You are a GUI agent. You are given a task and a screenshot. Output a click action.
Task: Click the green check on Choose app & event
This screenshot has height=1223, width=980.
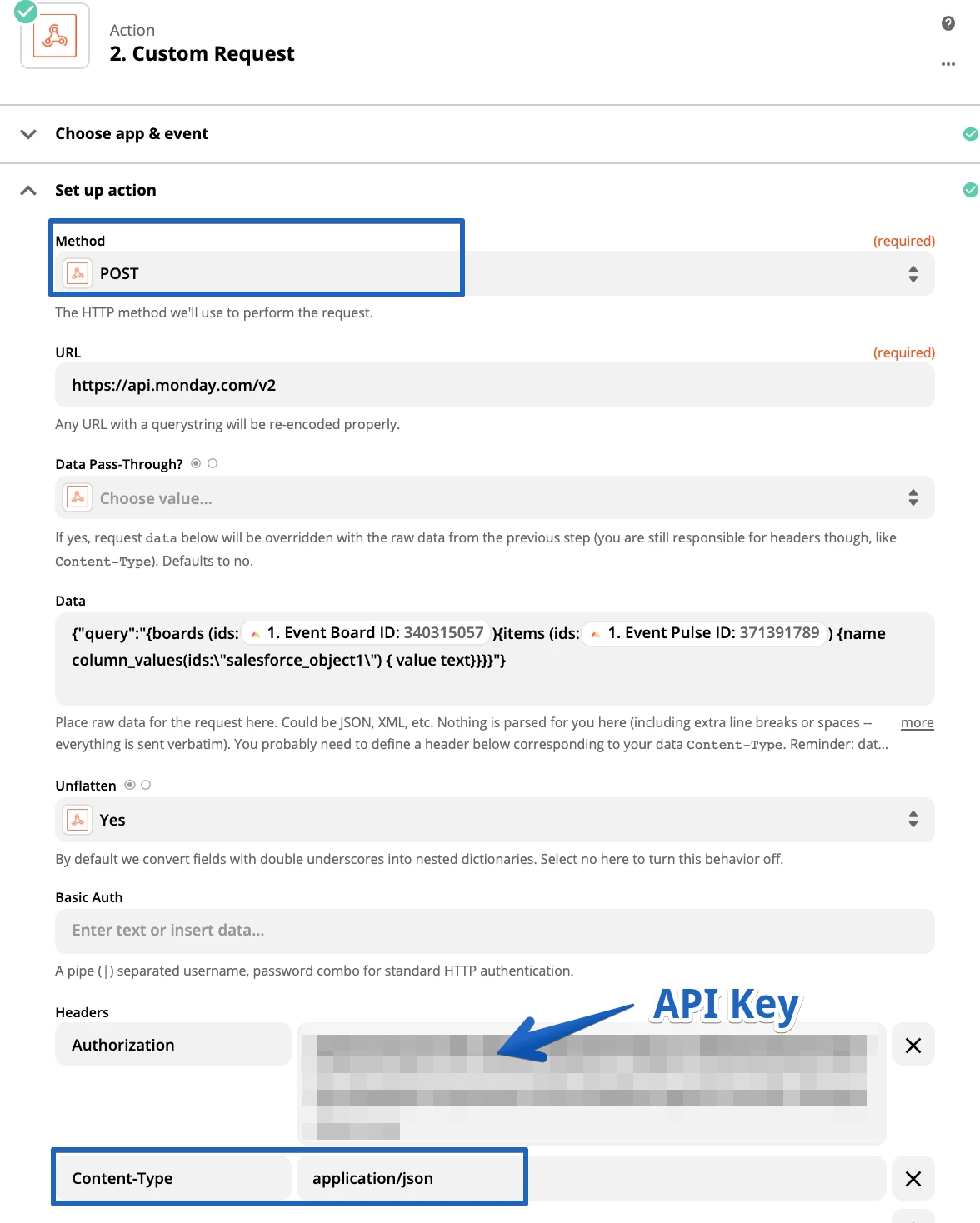pos(970,134)
